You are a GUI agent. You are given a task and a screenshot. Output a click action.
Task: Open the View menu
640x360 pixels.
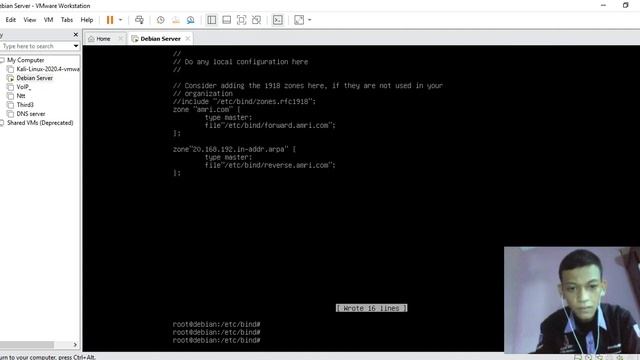(29, 20)
